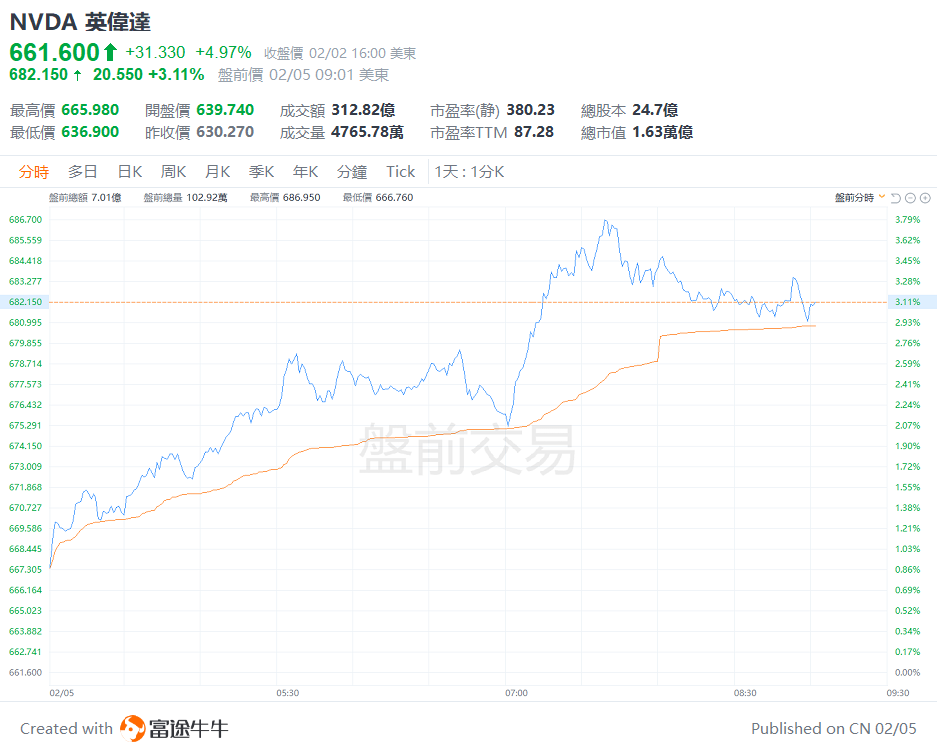The image size is (937, 755).
Task: Select the 年K tab
Action: coord(305,172)
